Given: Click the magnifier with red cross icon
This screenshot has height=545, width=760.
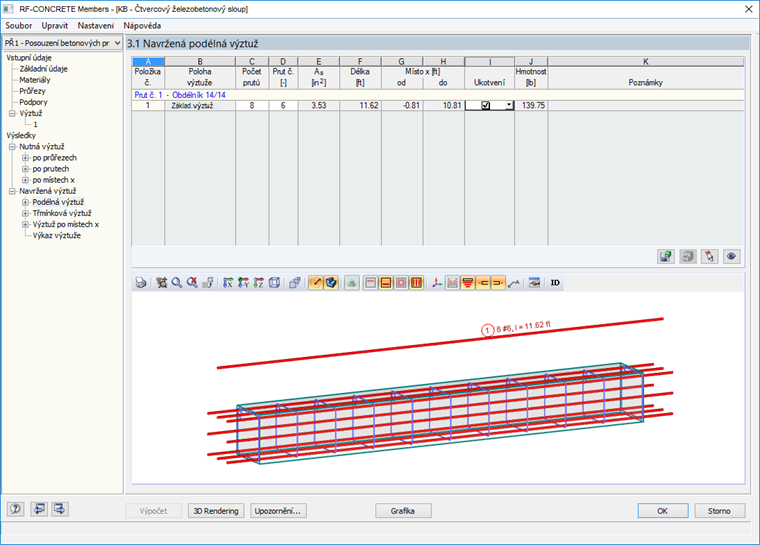Looking at the screenshot, I should [192, 283].
